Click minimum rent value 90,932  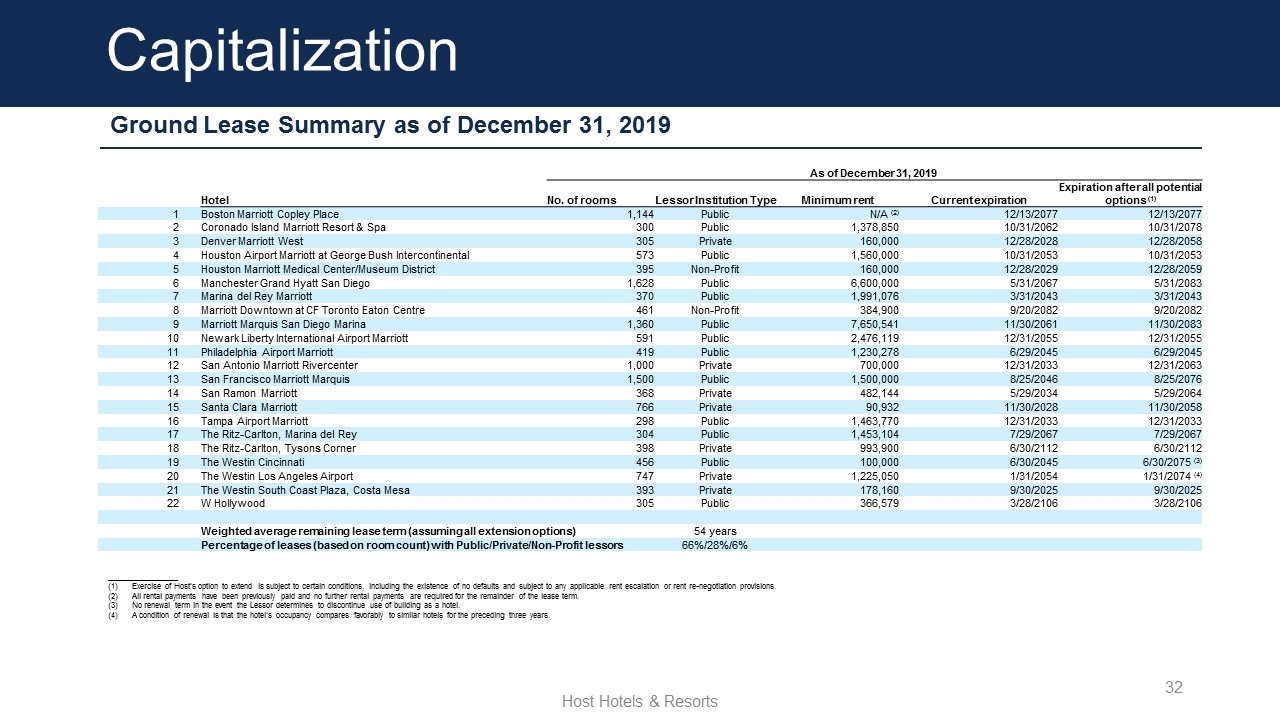[x=881, y=407]
